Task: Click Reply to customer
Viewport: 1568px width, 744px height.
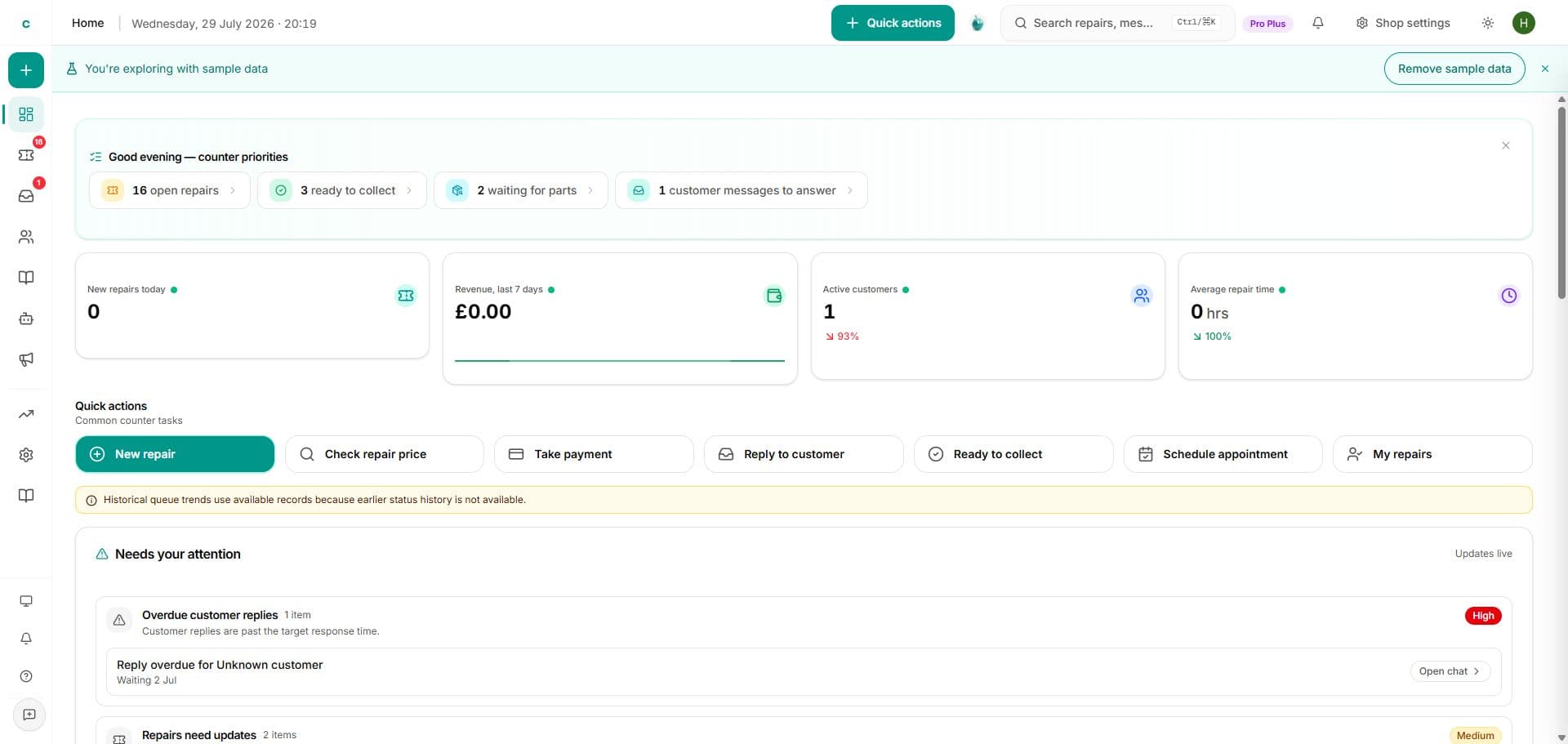Action: pyautogui.click(x=804, y=454)
